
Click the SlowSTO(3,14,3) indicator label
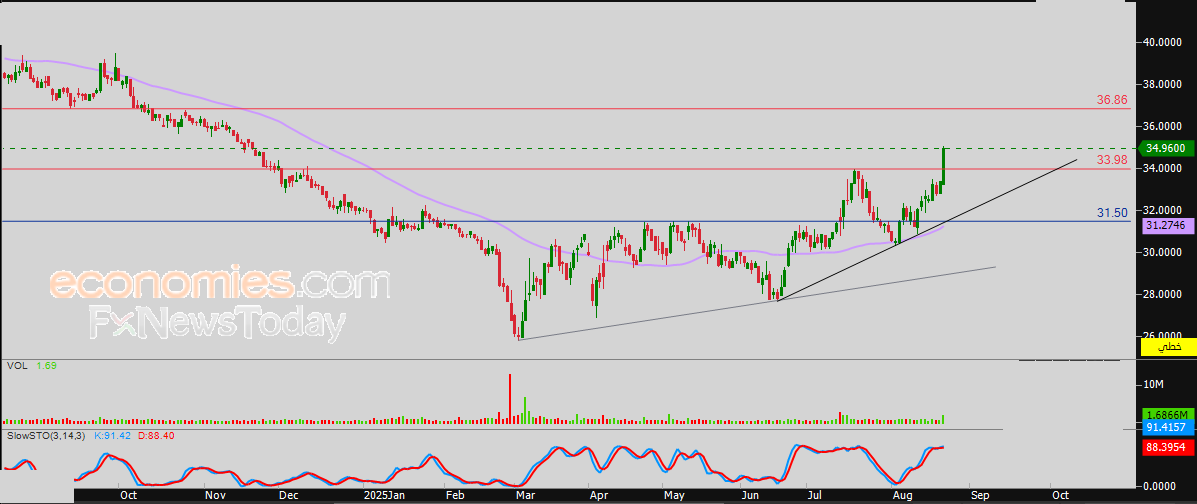click(46, 435)
